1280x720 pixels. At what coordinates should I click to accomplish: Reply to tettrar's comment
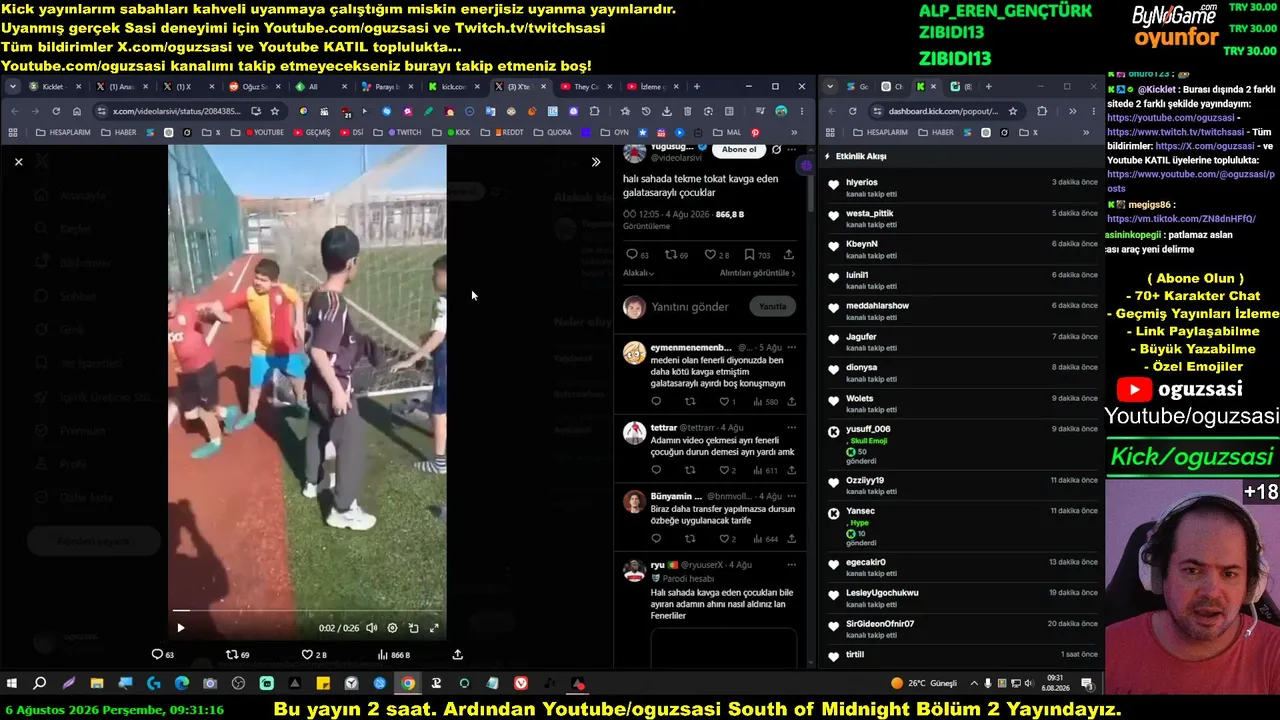point(656,470)
